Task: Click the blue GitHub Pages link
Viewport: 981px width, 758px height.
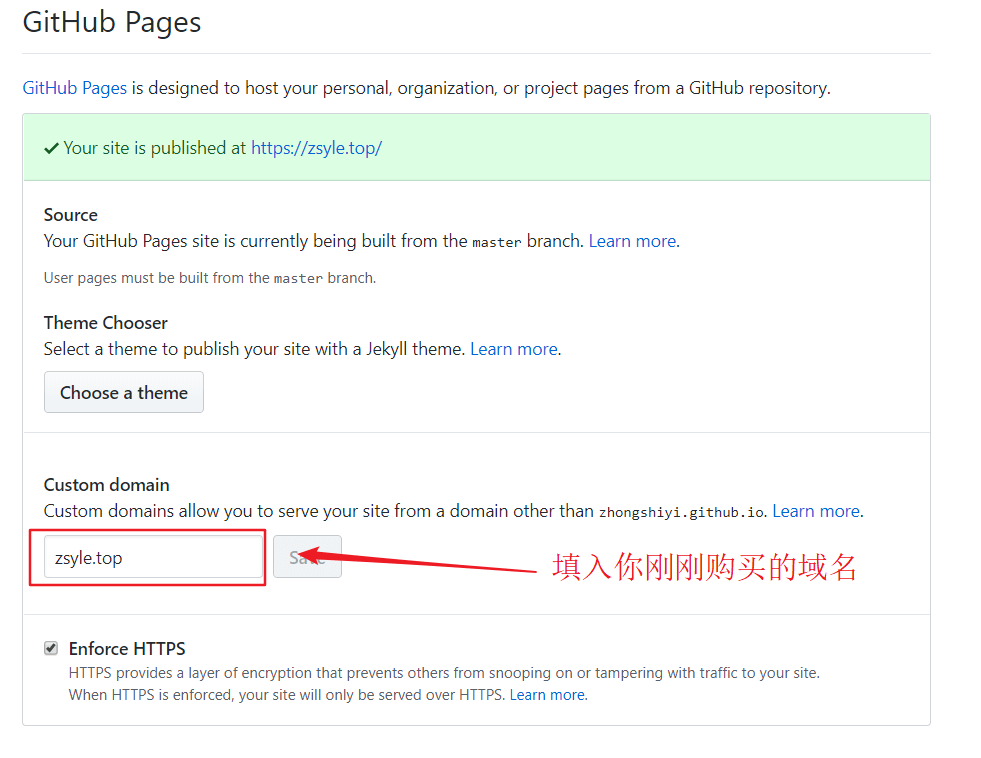Action: point(75,88)
